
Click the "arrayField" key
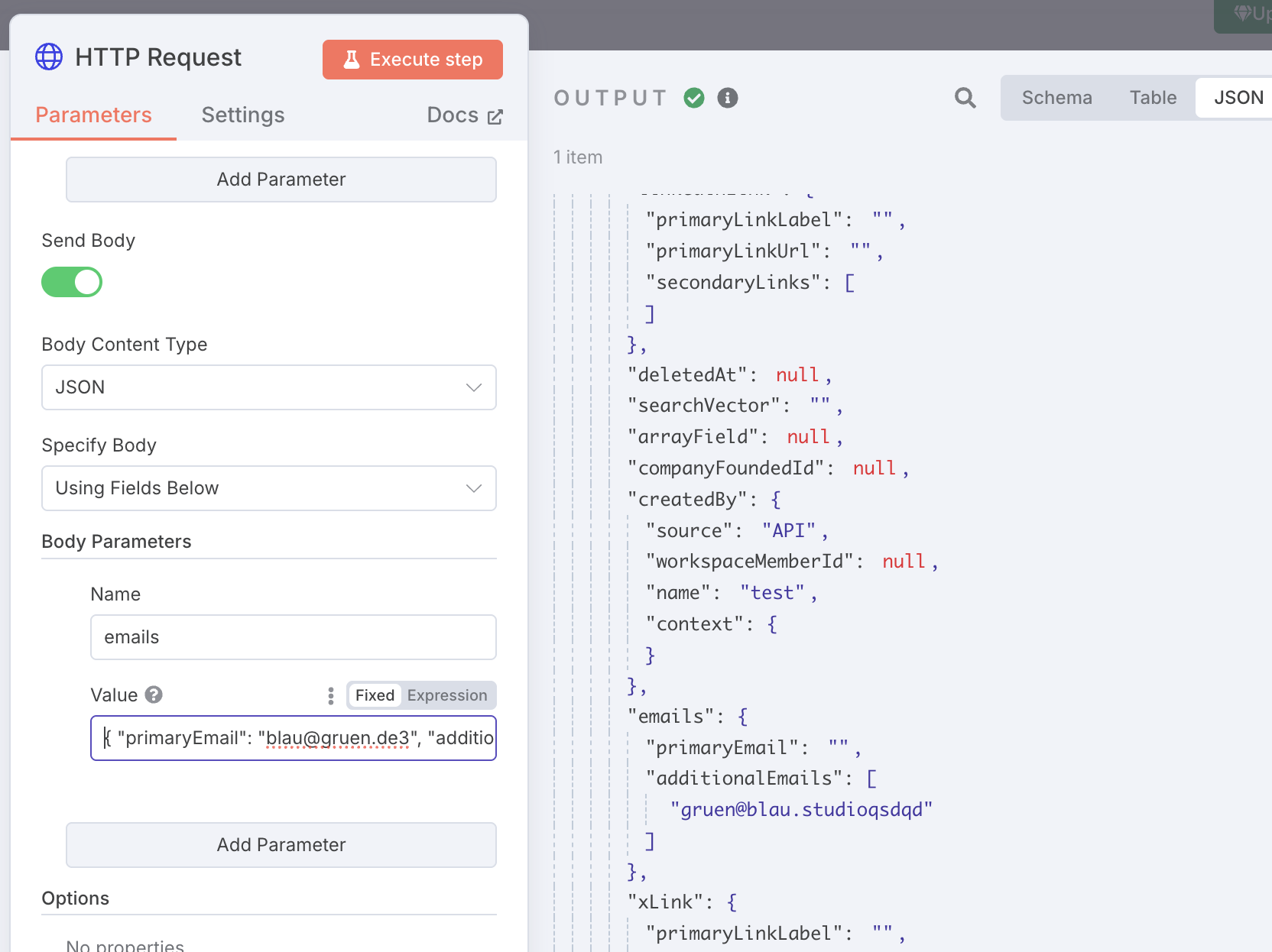click(x=693, y=437)
